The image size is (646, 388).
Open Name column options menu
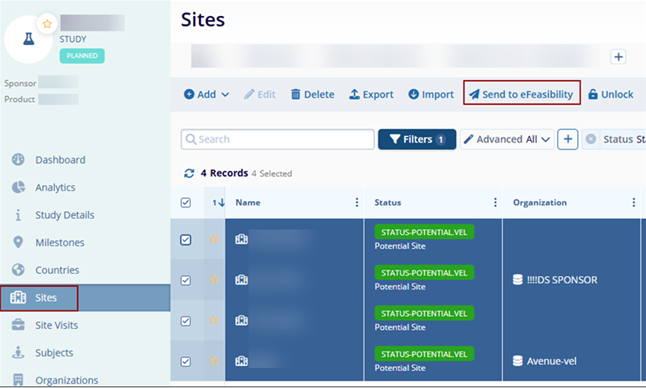[x=357, y=202]
